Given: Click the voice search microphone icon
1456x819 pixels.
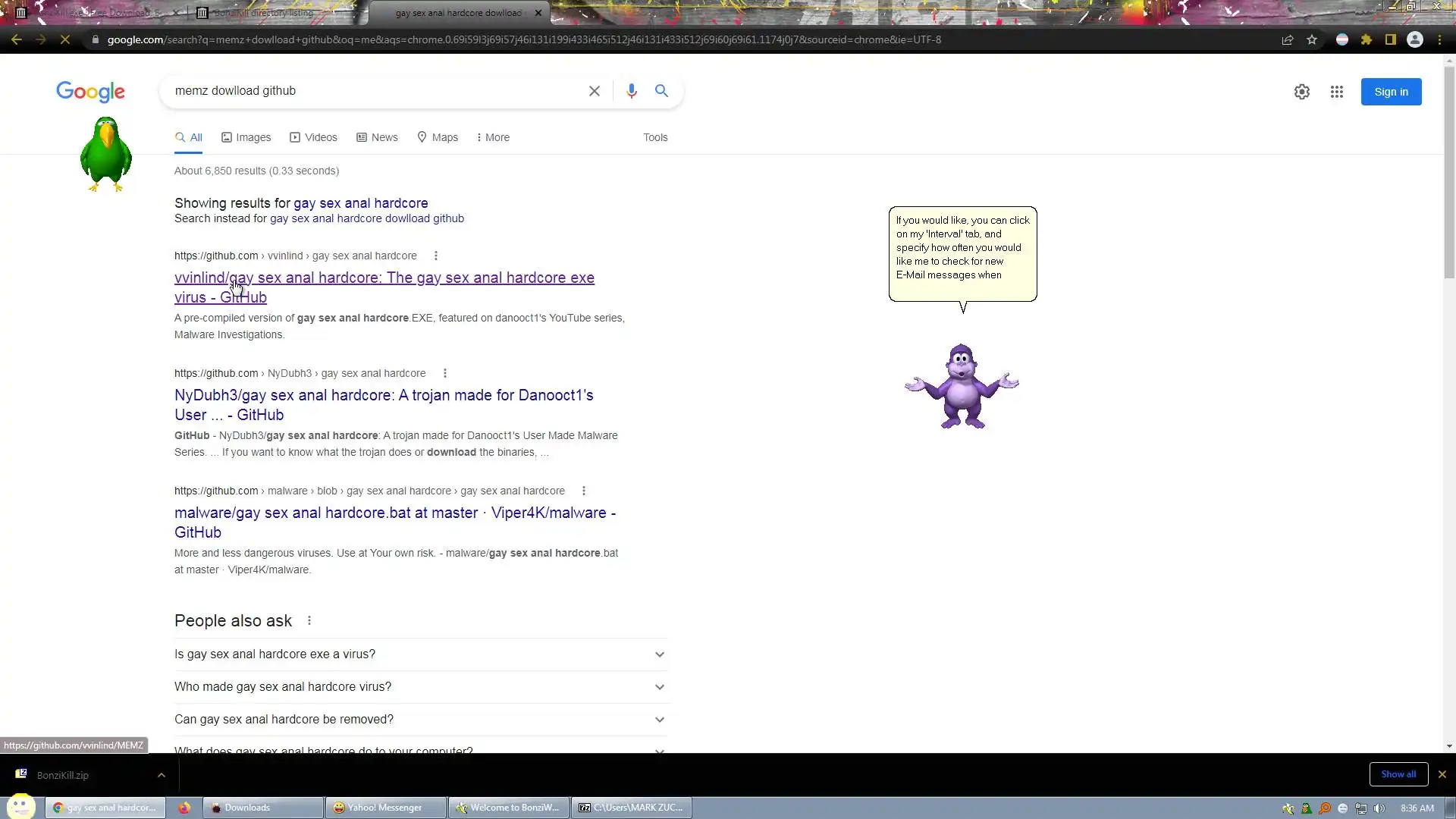Looking at the screenshot, I should coord(631,91).
